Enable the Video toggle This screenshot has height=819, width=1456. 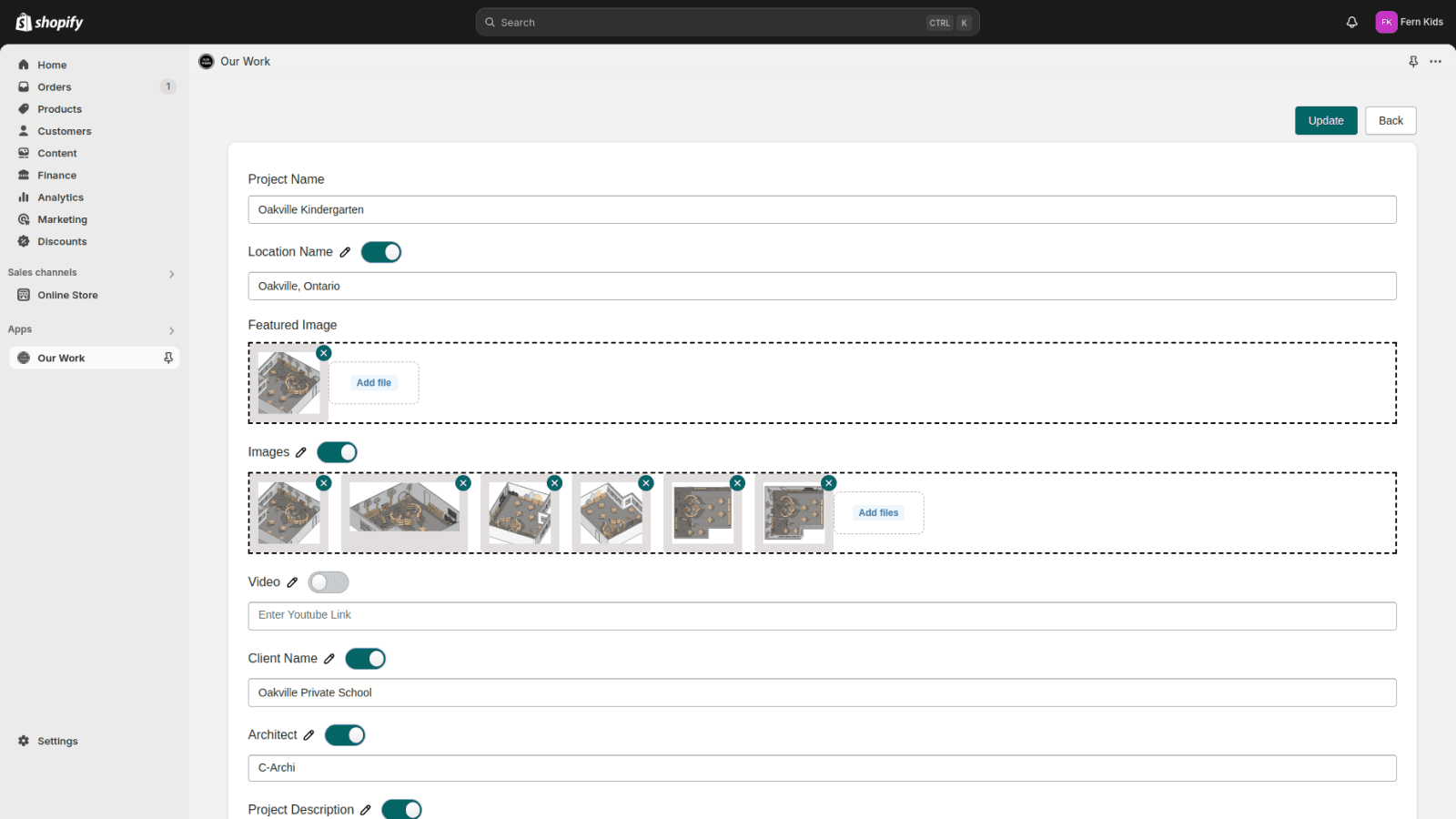pos(329,581)
